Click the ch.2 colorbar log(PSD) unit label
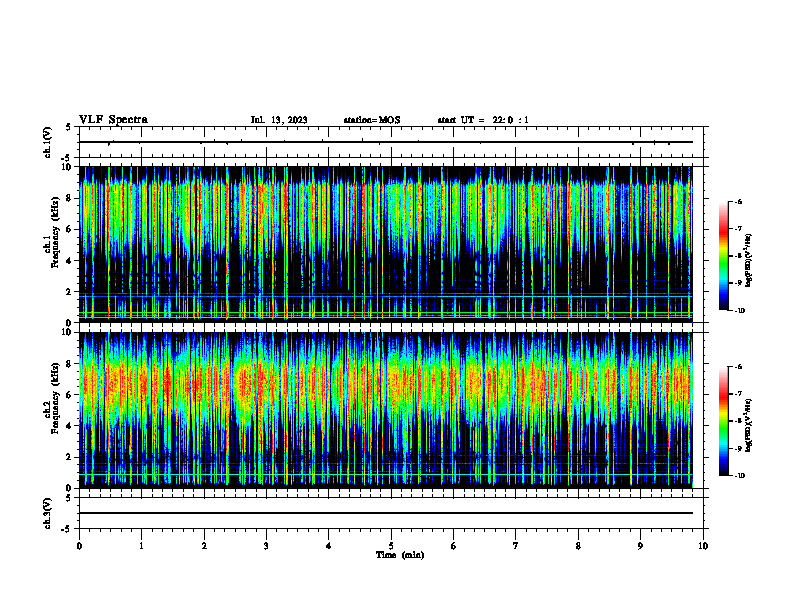 pyautogui.click(x=749, y=426)
